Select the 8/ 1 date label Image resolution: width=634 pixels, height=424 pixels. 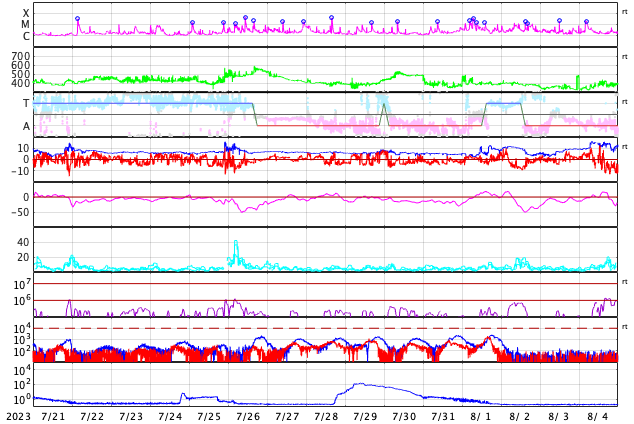(x=481, y=416)
